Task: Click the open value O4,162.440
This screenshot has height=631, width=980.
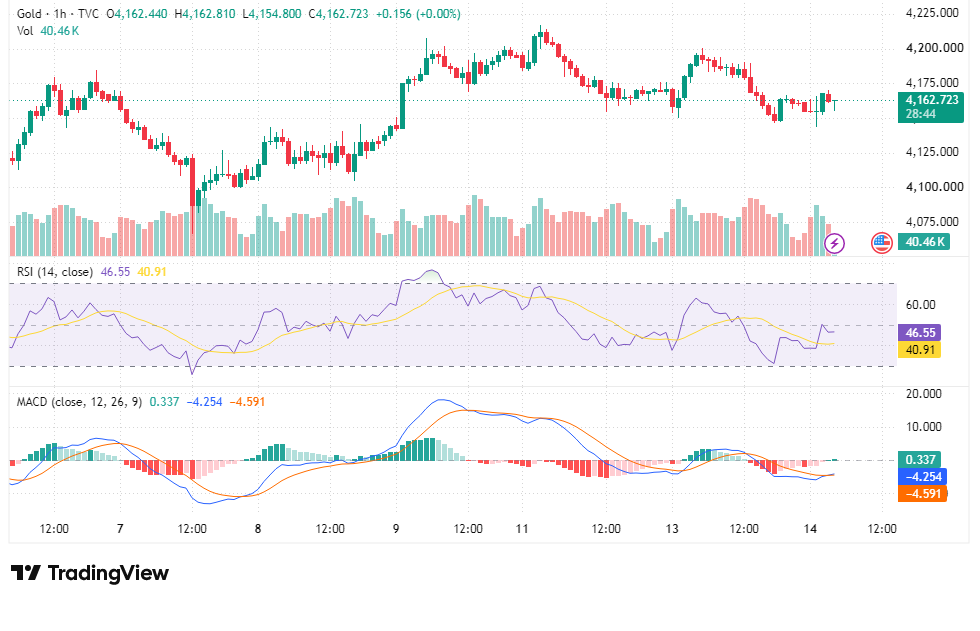Action: coord(137,14)
